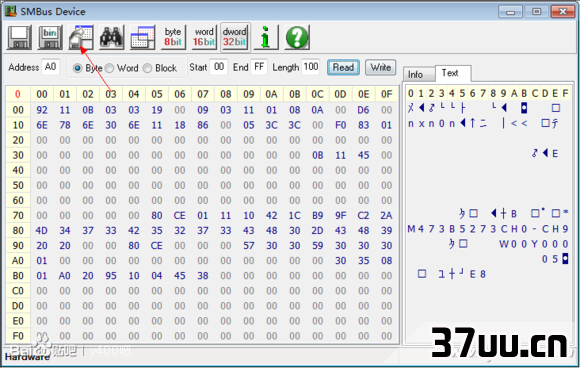The image size is (580, 368).
Task: Click the Length value field
Action: coord(311,67)
